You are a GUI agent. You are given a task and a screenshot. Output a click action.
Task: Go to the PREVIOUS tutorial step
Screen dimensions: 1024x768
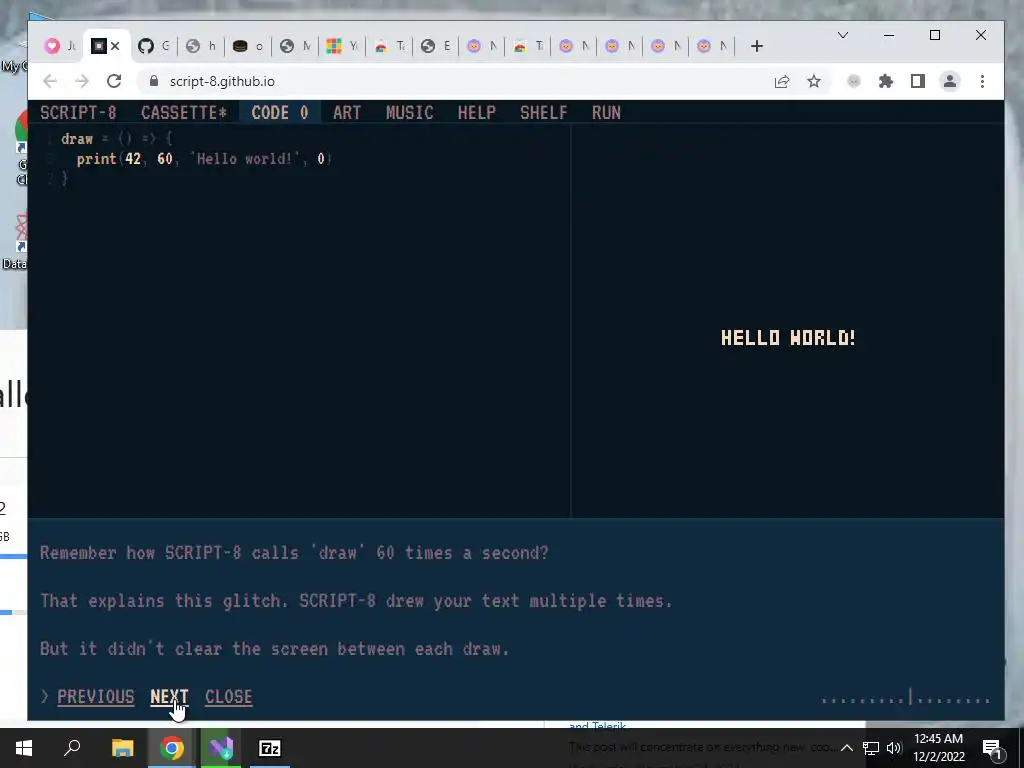point(95,697)
